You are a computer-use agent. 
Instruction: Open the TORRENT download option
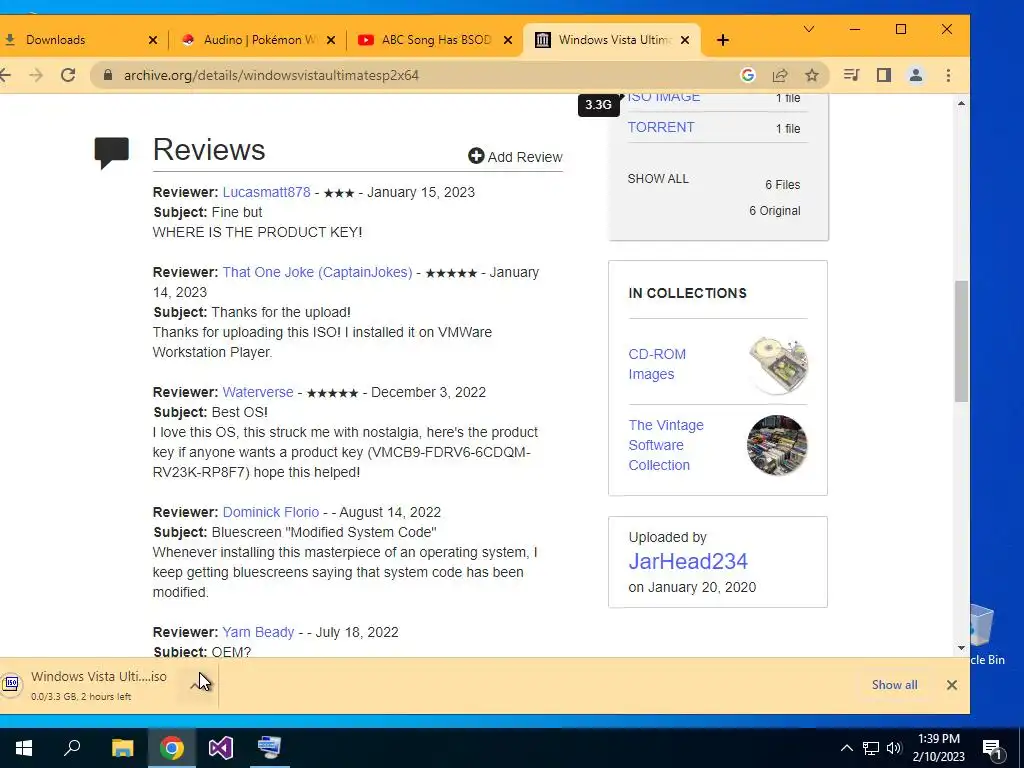coord(661,127)
